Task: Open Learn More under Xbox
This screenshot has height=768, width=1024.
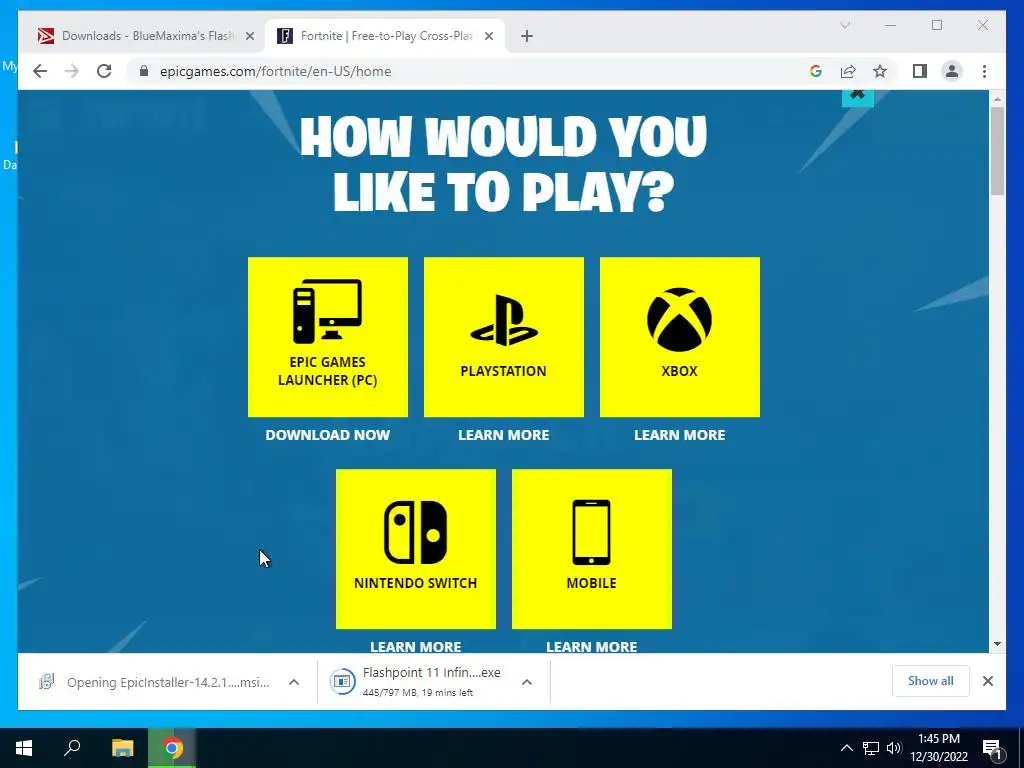Action: [x=680, y=435]
